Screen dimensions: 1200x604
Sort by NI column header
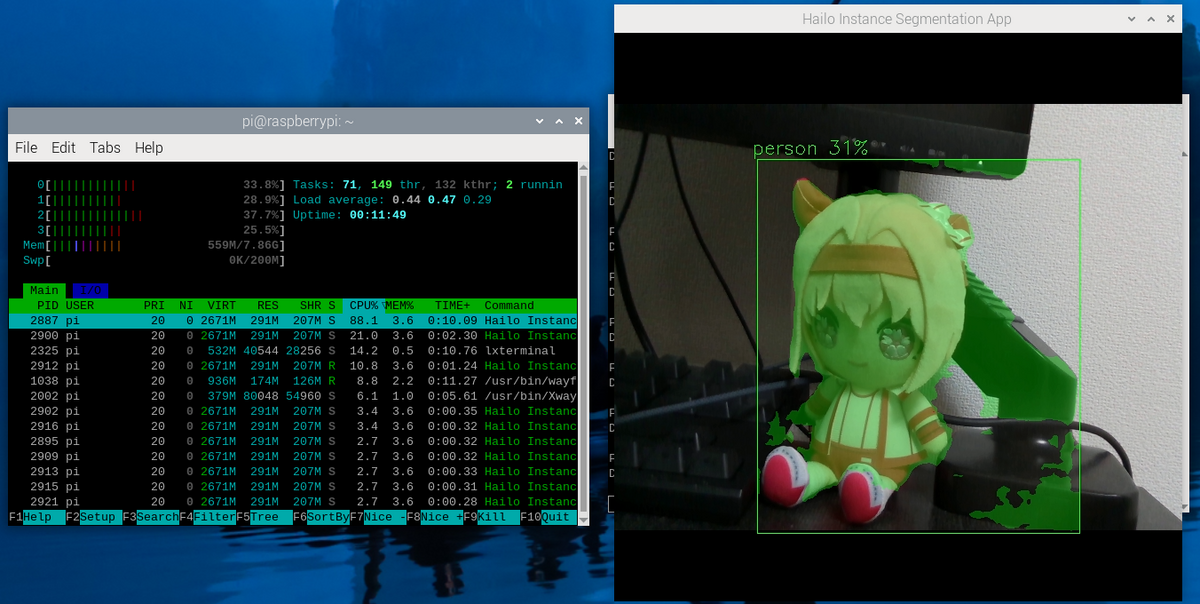[x=185, y=305]
